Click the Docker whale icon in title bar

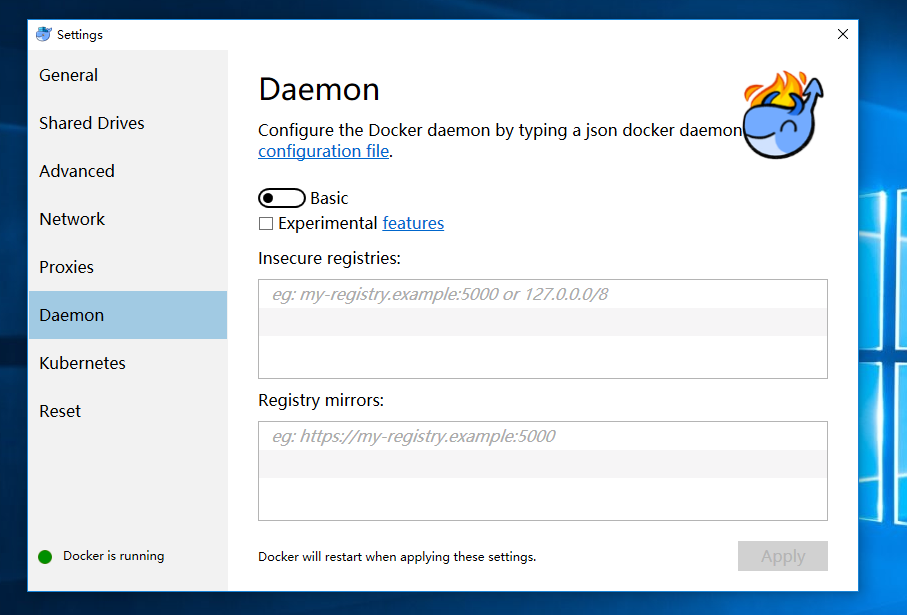click(x=43, y=34)
